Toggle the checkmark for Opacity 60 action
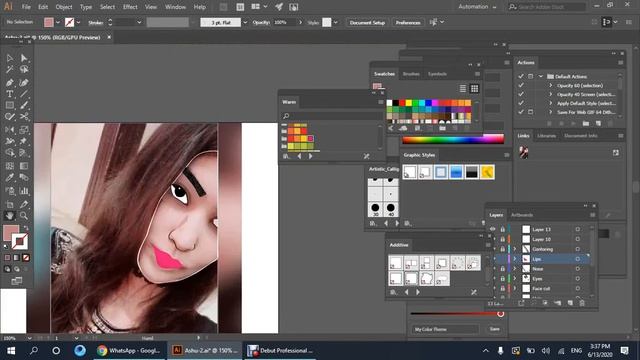The image size is (640, 360). pyautogui.click(x=521, y=85)
